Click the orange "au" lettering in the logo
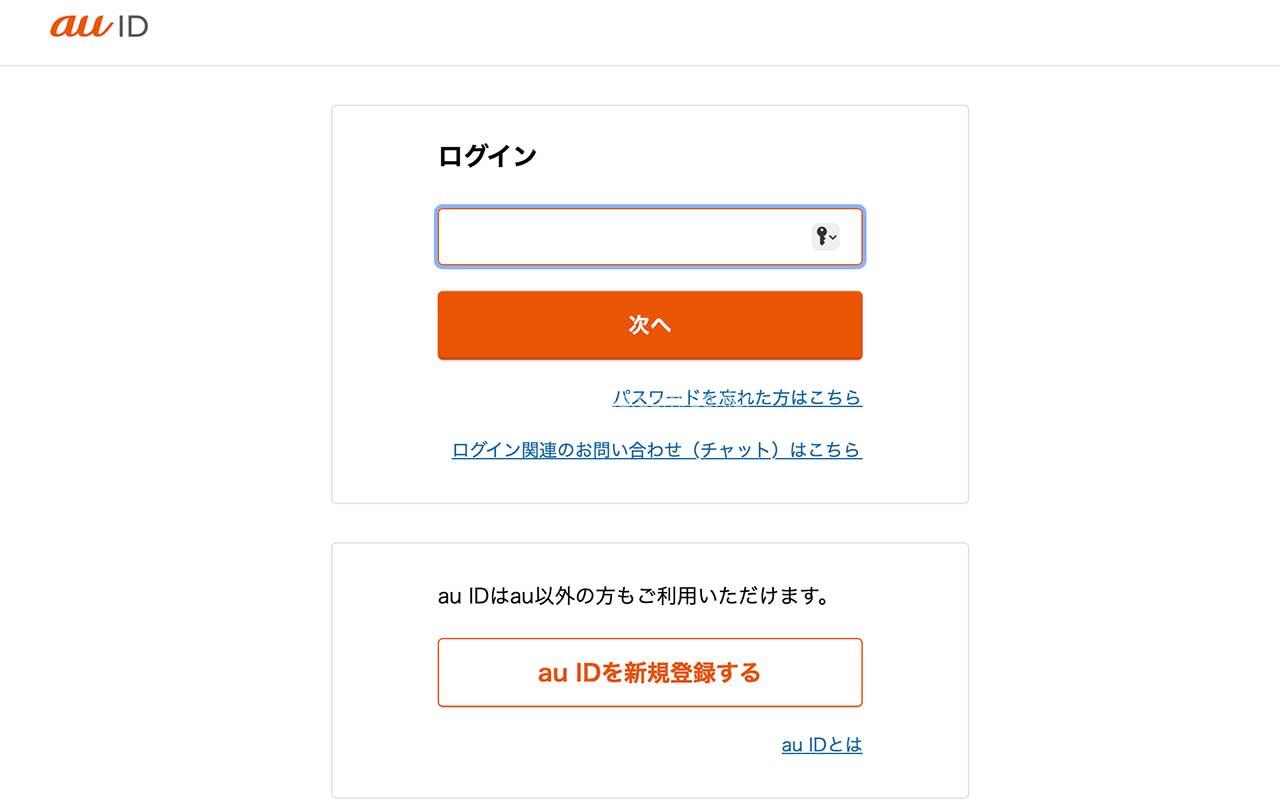Image resolution: width=1280 pixels, height=800 pixels. tap(80, 25)
